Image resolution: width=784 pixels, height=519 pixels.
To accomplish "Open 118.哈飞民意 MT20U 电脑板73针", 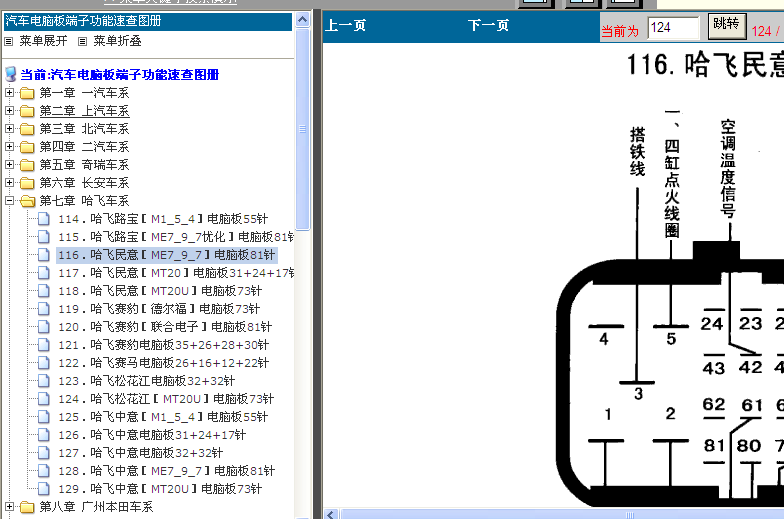I will (x=160, y=291).
